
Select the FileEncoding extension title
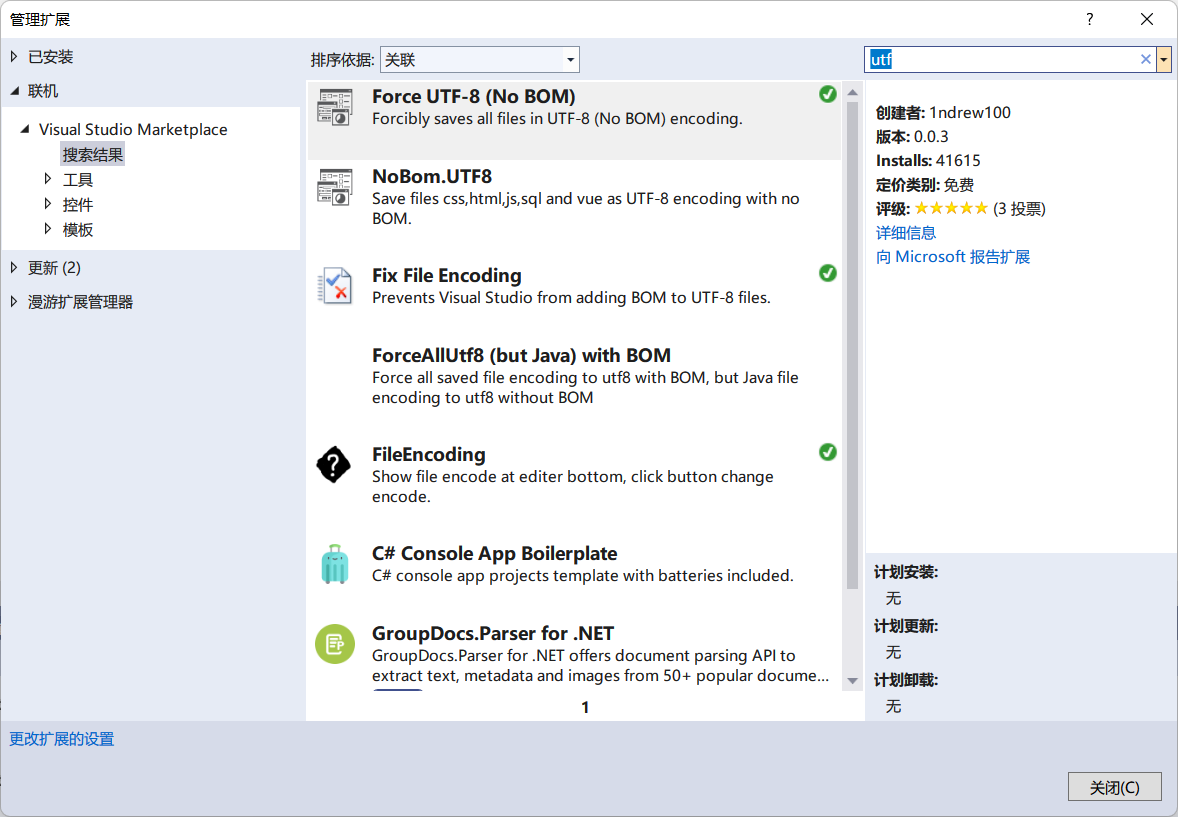429,454
